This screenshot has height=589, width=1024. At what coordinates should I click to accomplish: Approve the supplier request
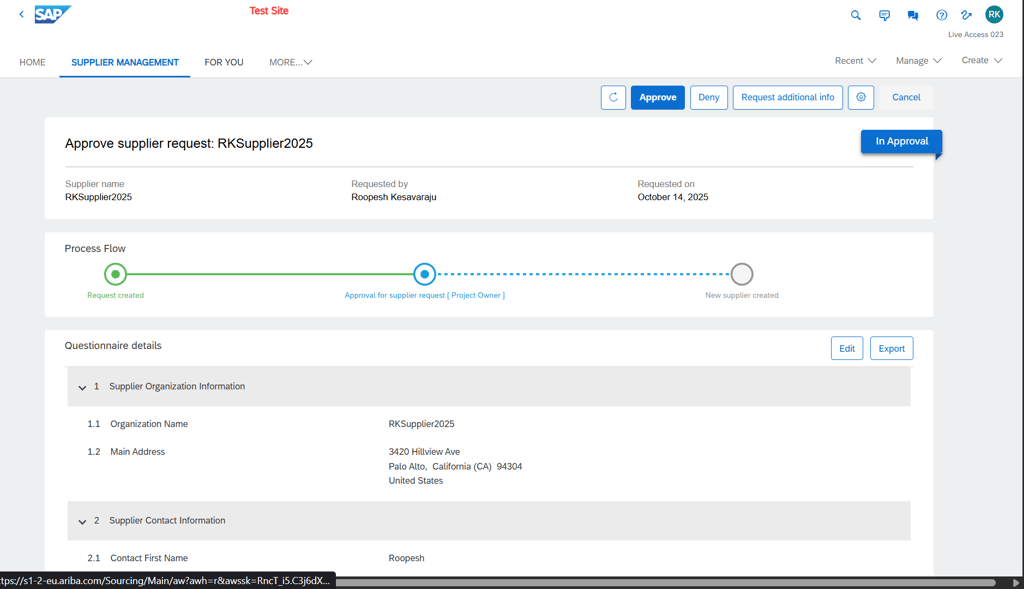coord(658,97)
